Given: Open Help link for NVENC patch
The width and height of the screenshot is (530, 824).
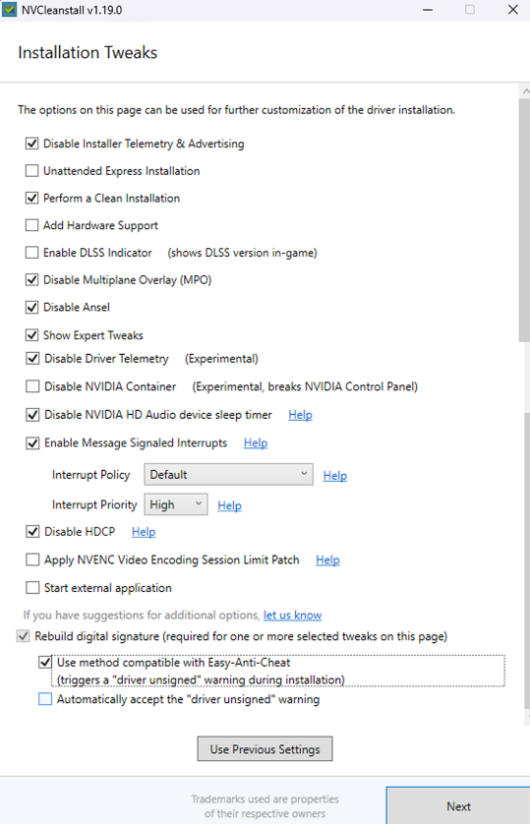Looking at the screenshot, I should coord(328,560).
